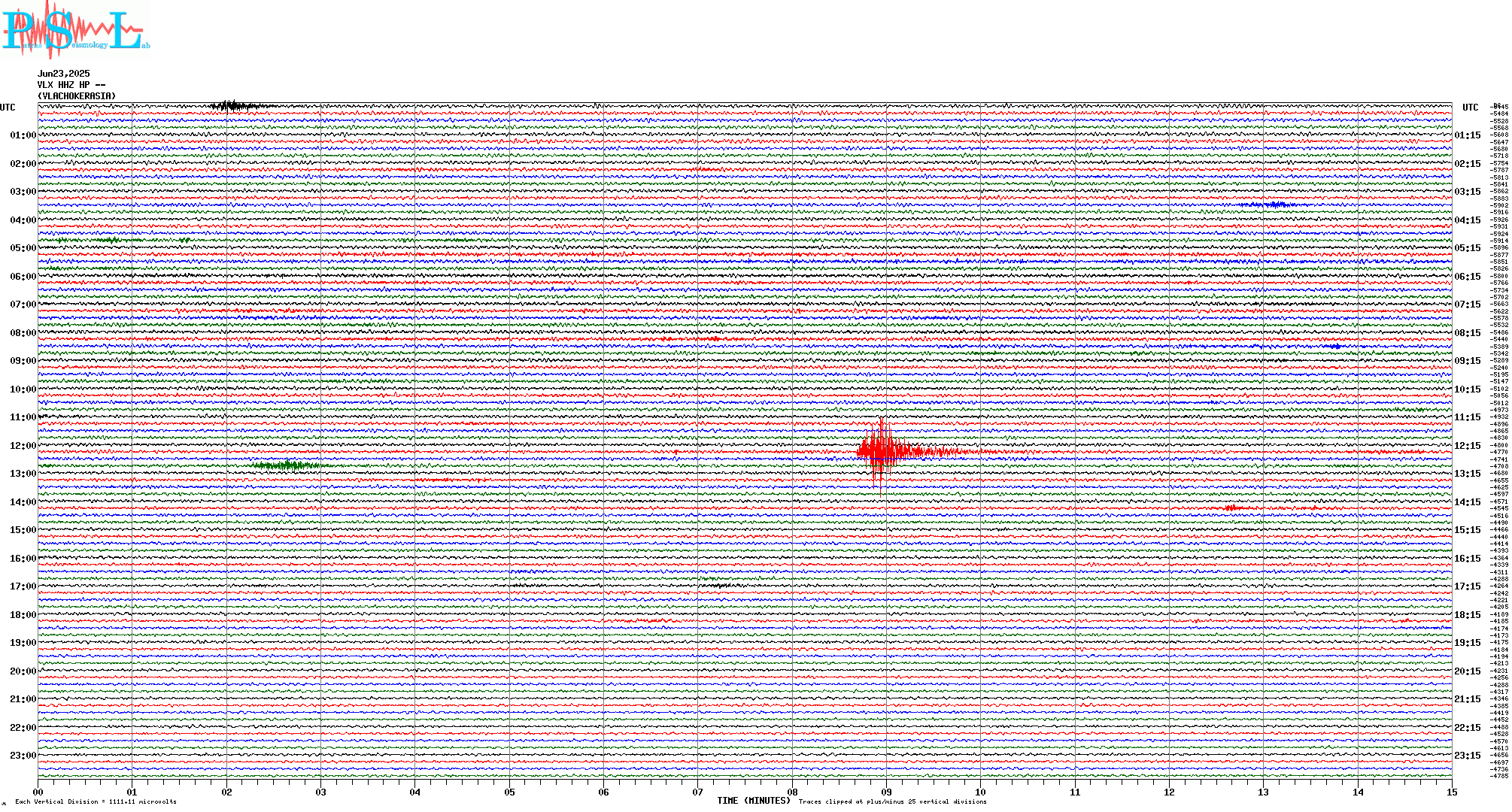
Task: Click the minute axis tick label 11
Action: click(1075, 792)
